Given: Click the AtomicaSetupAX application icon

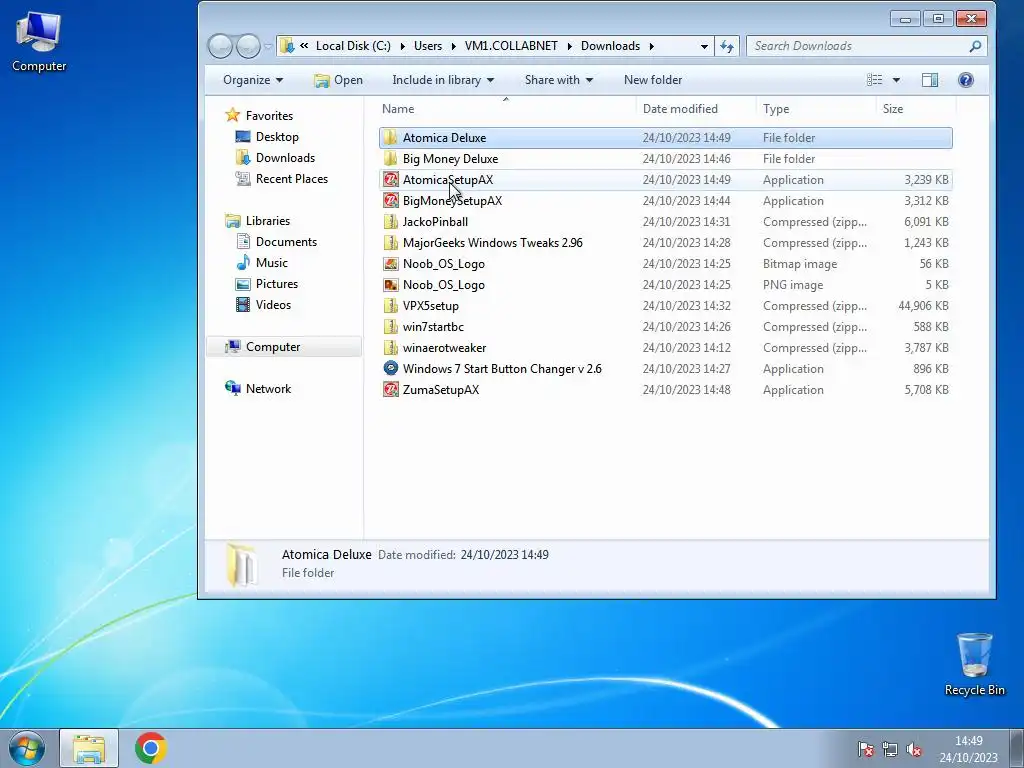Looking at the screenshot, I should pyautogui.click(x=391, y=180).
